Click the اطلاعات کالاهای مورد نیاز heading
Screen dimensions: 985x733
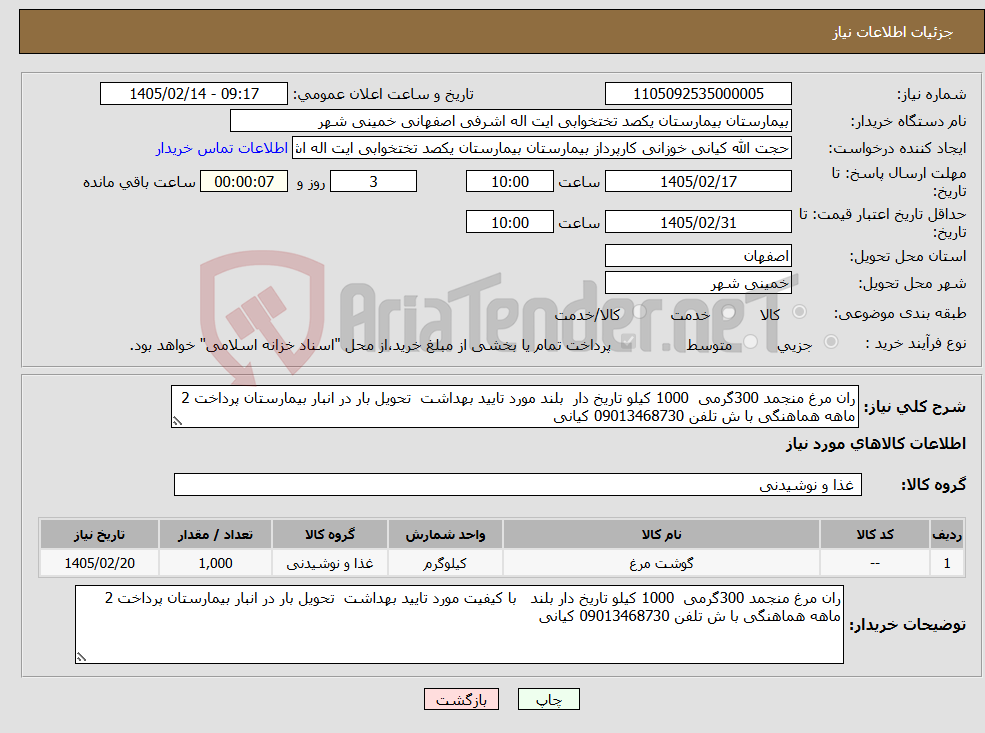876,444
